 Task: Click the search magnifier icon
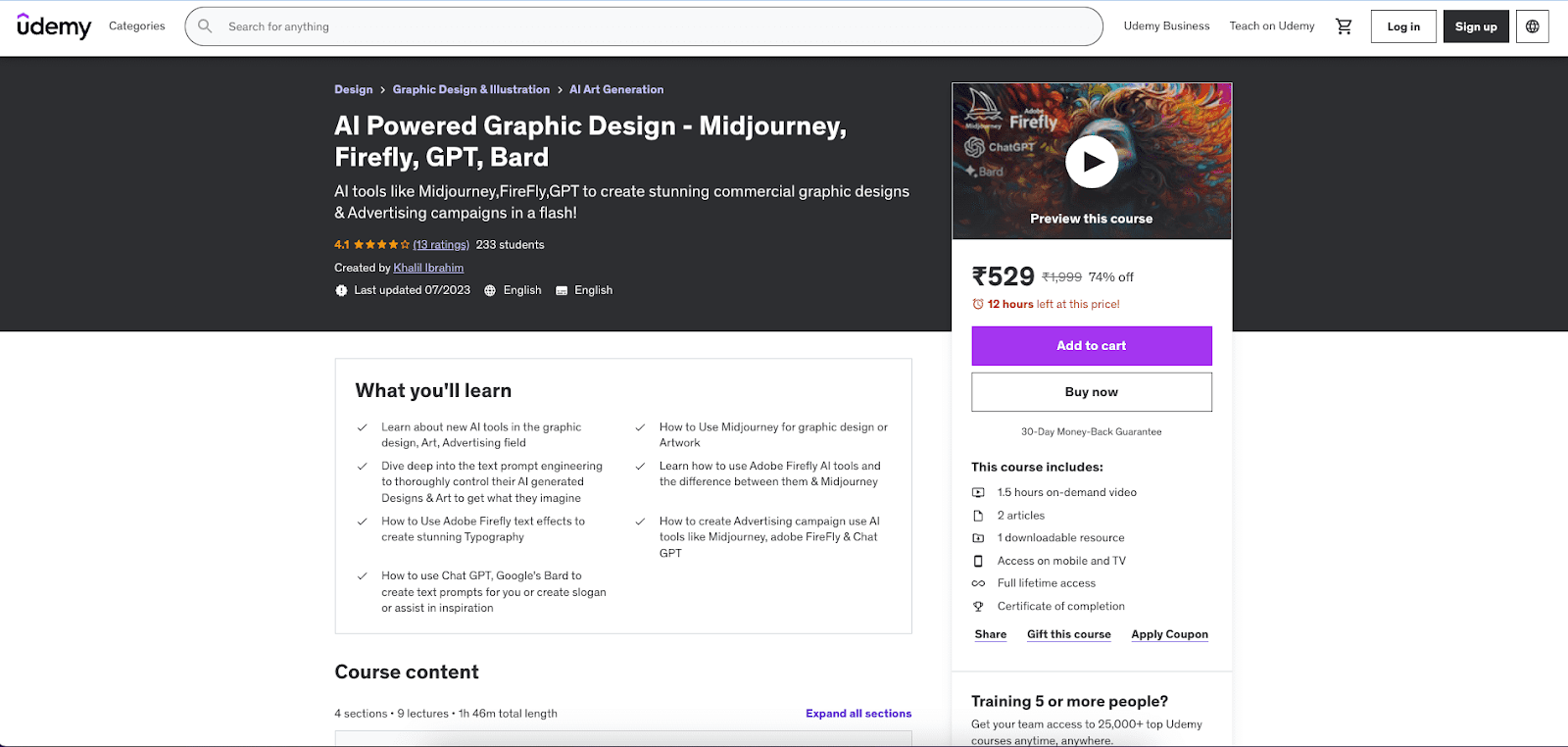(x=205, y=26)
